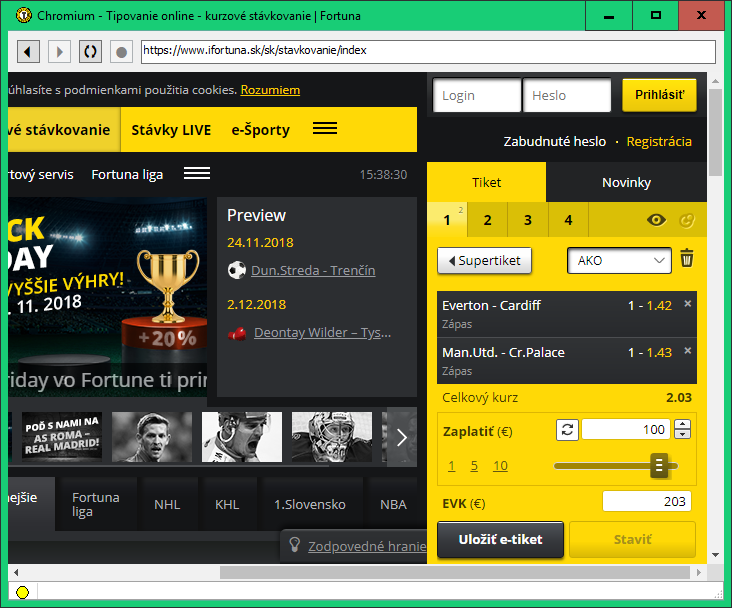Click the Stavit' bet button
Screen dimensions: 732x608
click(x=632, y=539)
